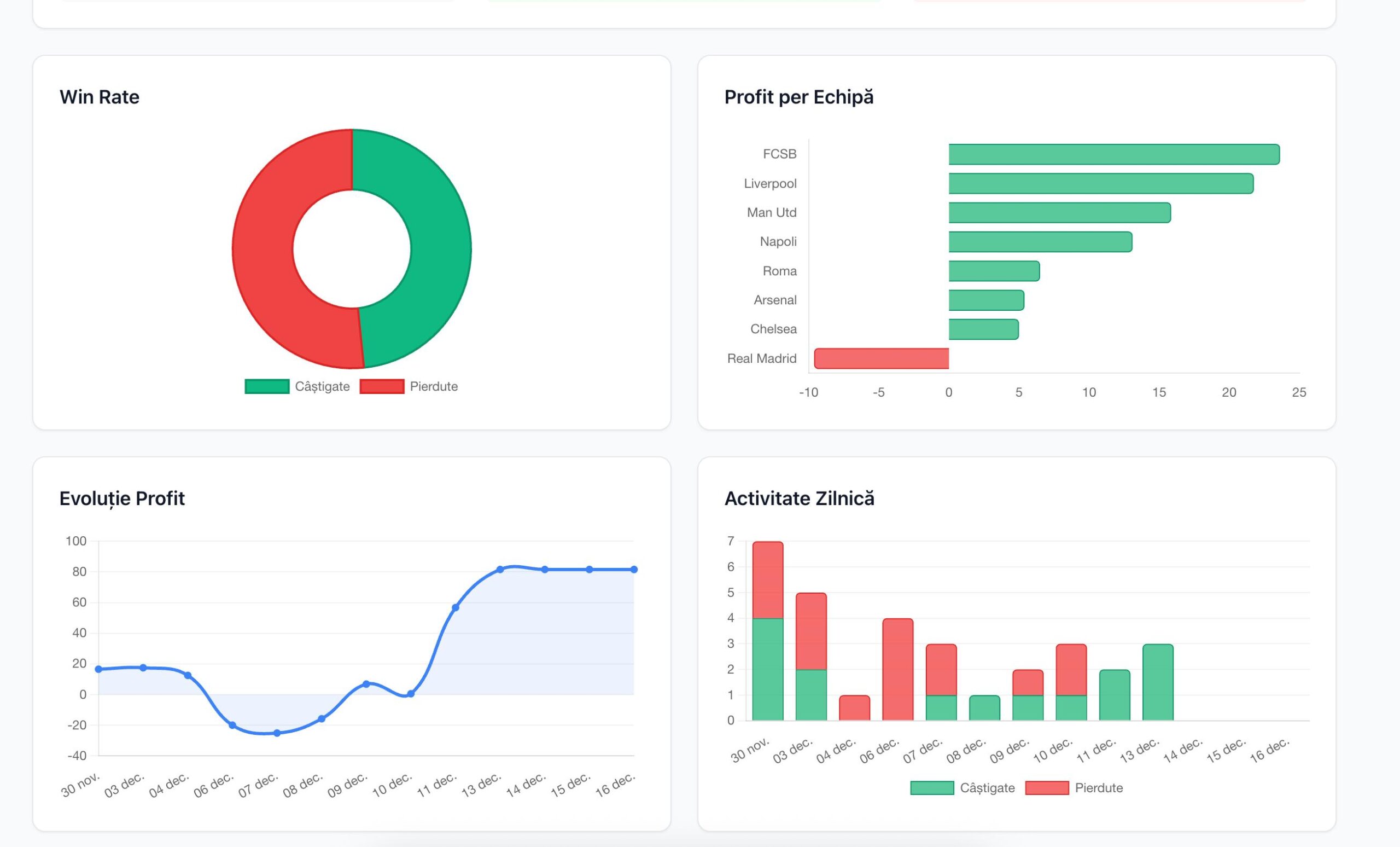Click the 07 dec. lowest profit point

coord(277,733)
